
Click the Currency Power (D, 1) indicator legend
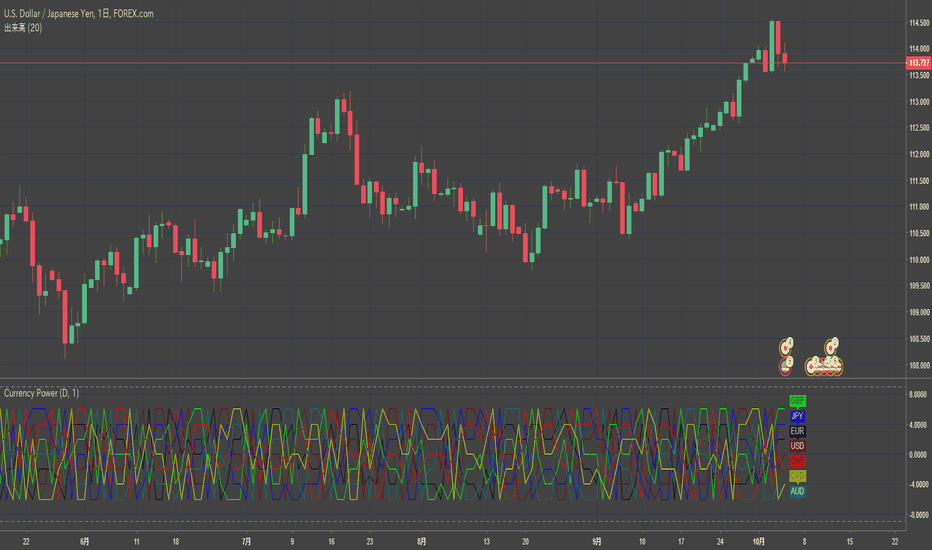click(41, 393)
